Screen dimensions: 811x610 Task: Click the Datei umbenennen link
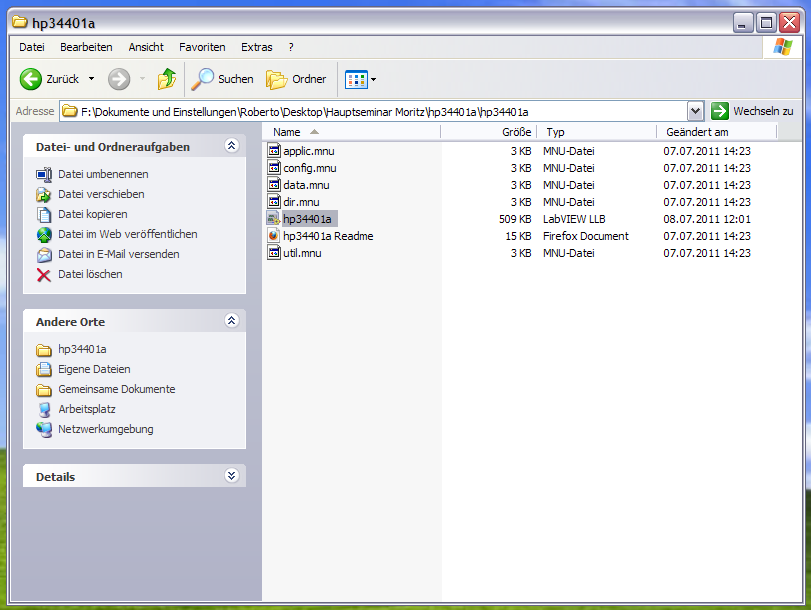click(x=103, y=174)
